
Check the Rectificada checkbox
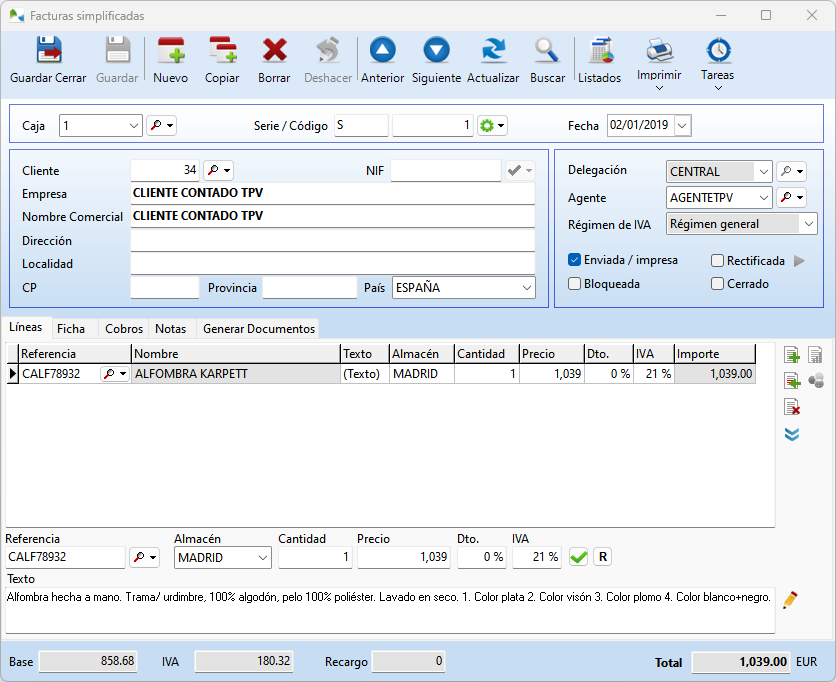tap(718, 260)
